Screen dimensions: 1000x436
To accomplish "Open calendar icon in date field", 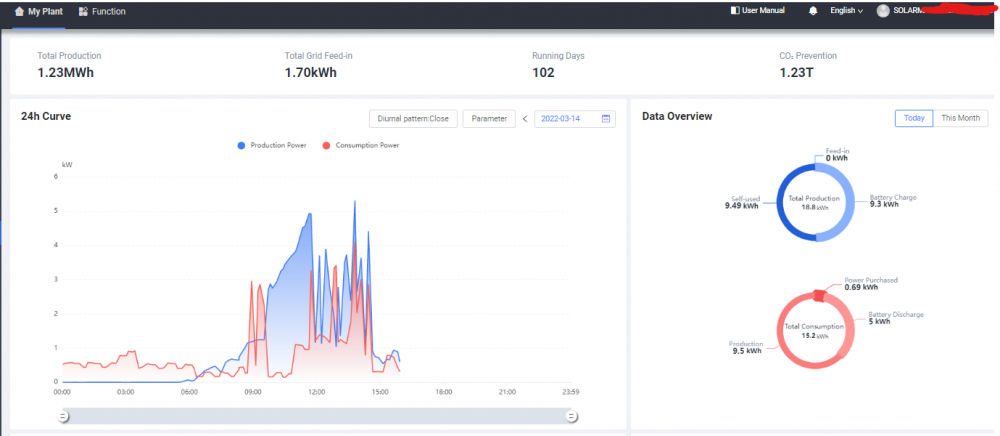I will click(606, 119).
